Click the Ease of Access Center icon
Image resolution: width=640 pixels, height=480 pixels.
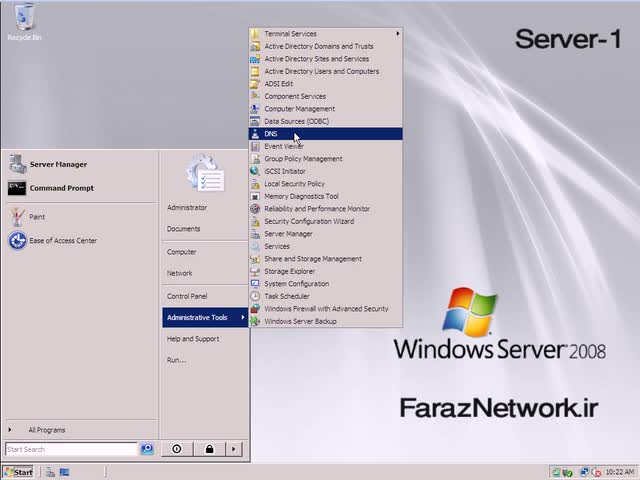17,240
